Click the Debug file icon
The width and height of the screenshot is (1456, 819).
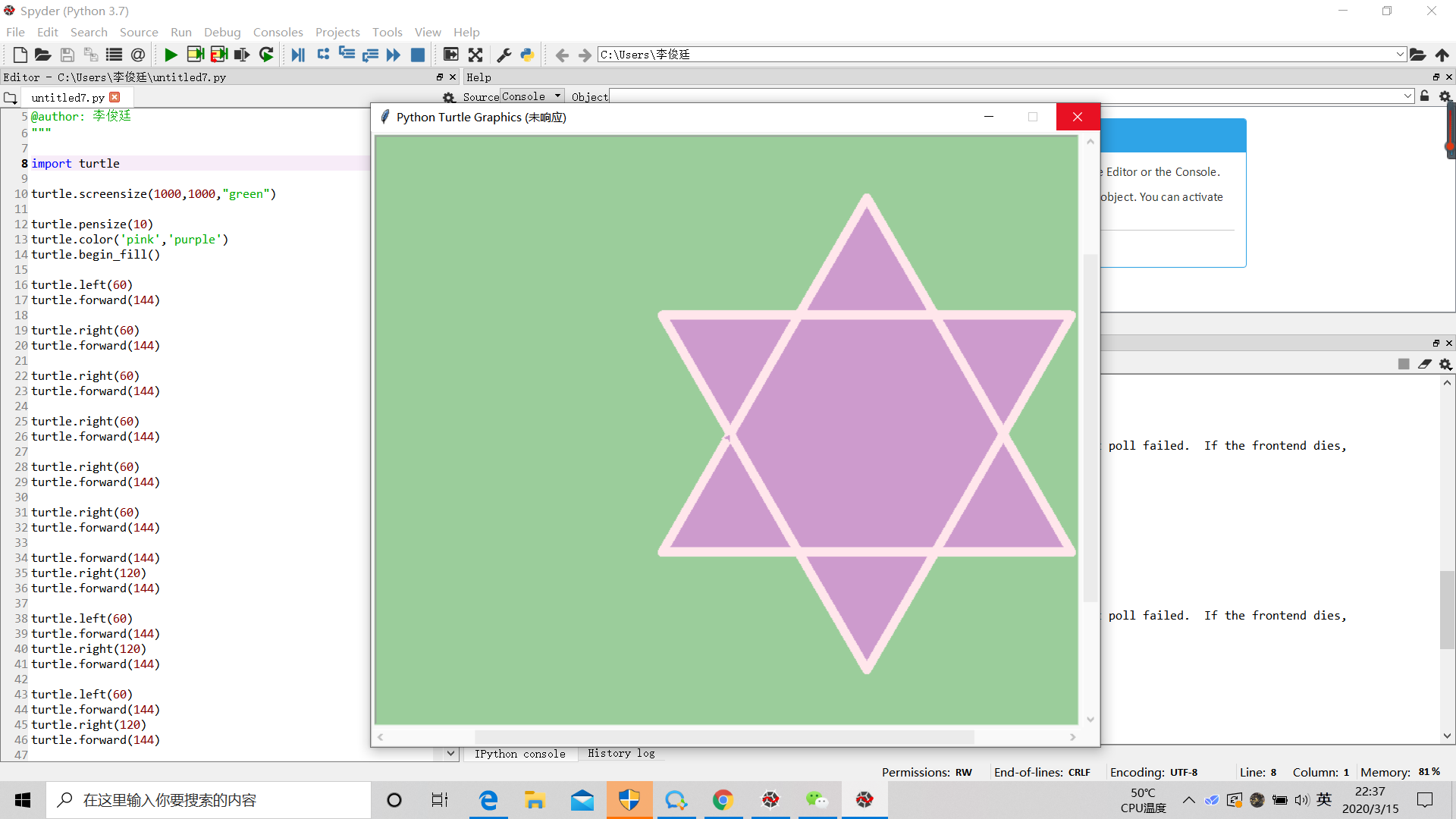click(x=298, y=55)
